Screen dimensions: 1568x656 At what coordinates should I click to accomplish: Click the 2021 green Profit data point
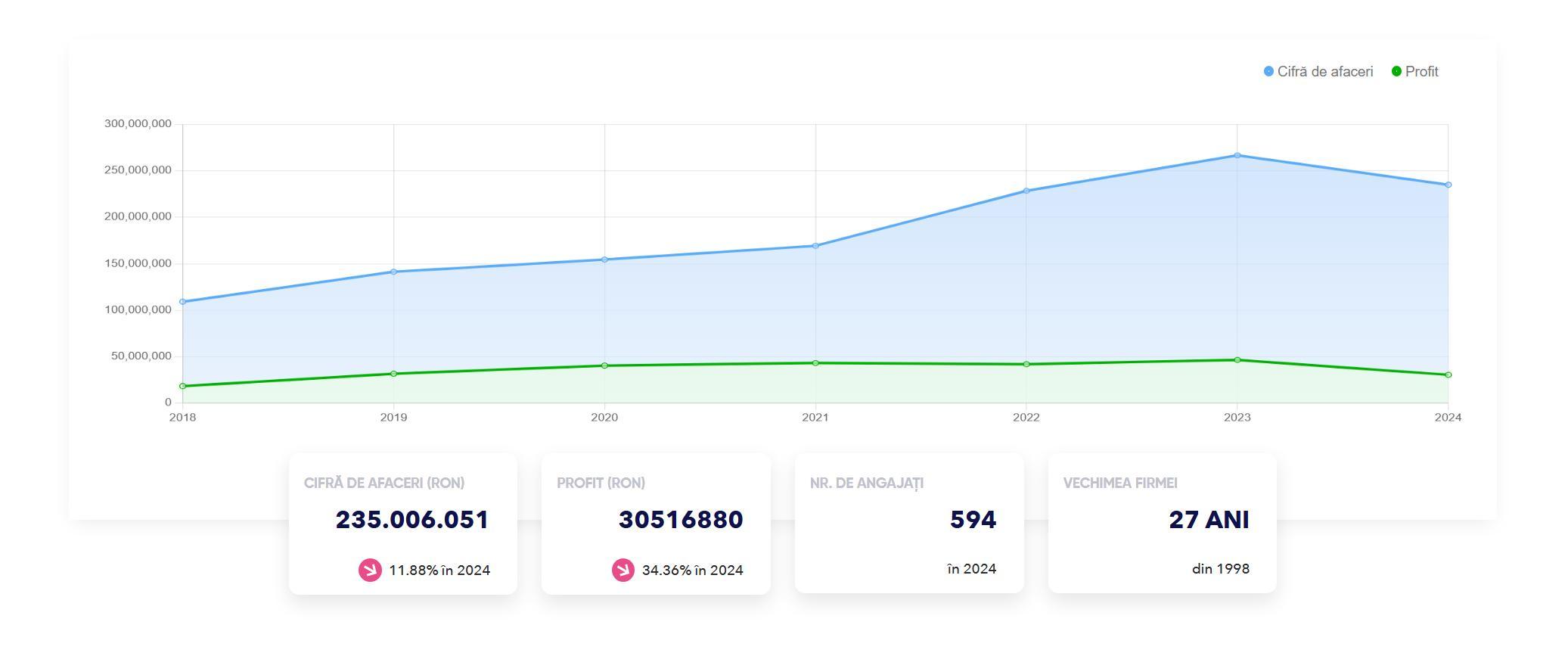click(815, 363)
